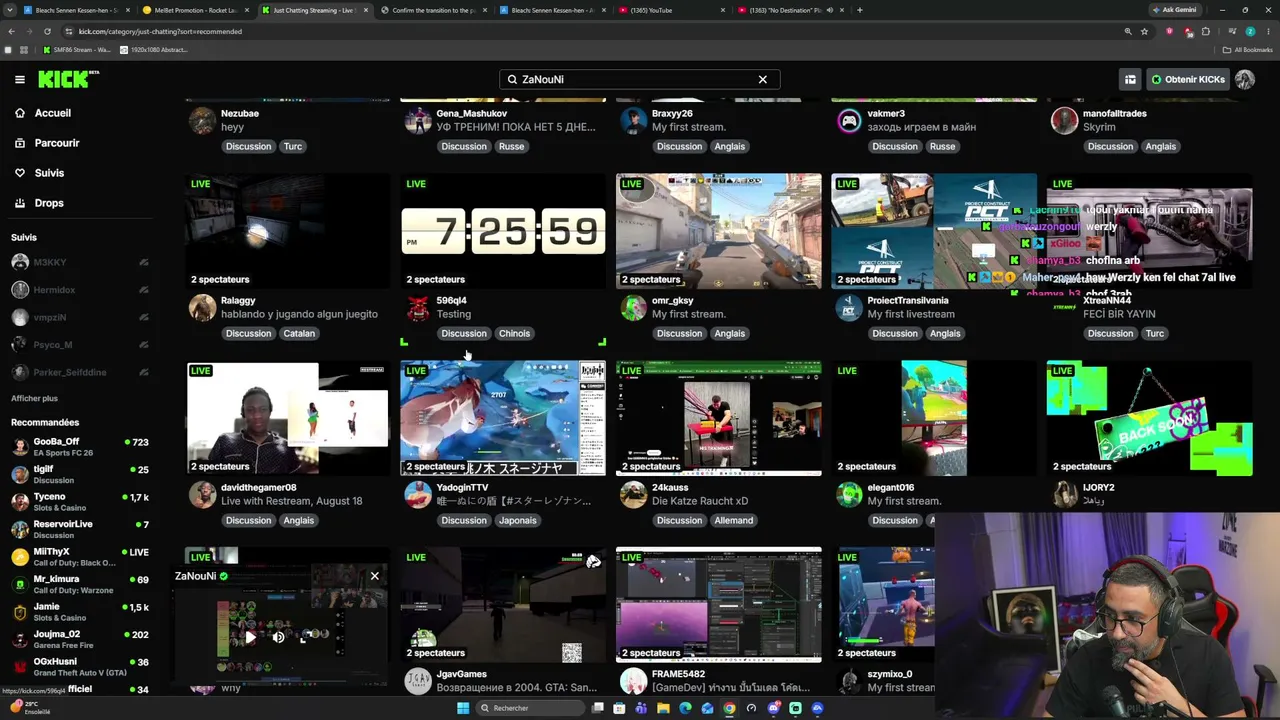The width and height of the screenshot is (1280, 720).
Task: Open omr_gksy's live stream thumbnail
Action: [719, 231]
